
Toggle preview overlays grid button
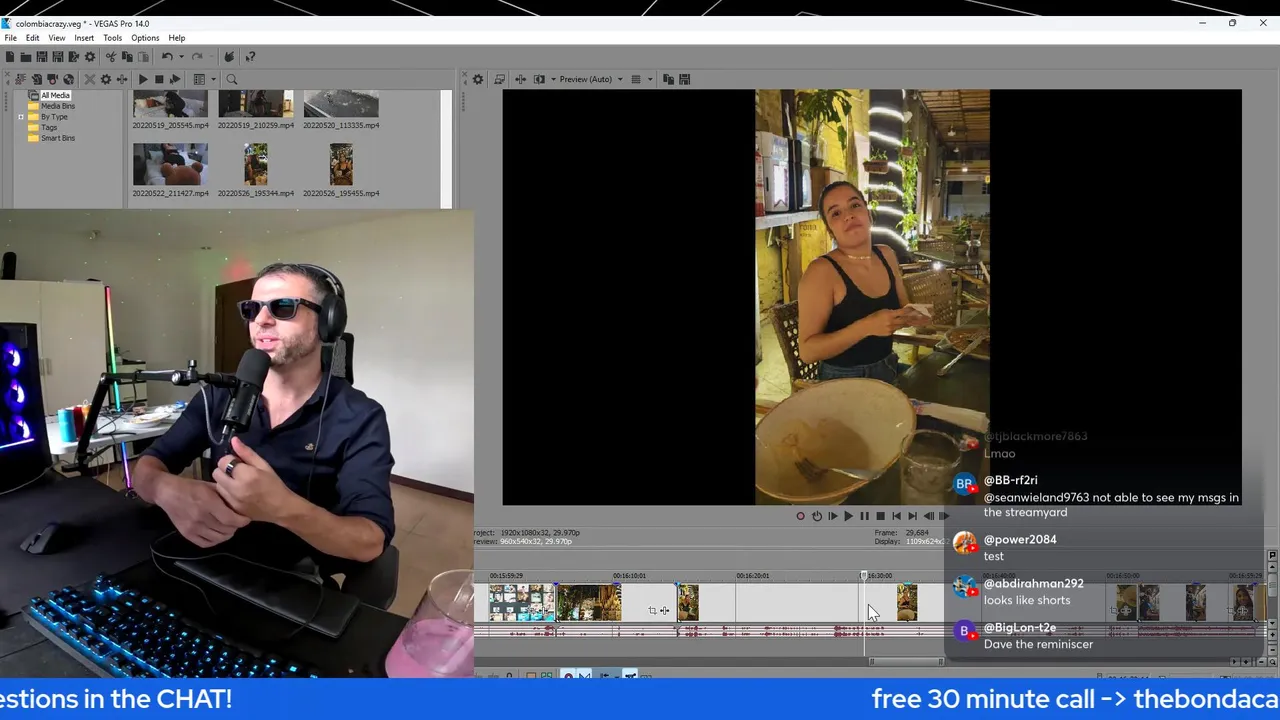tap(636, 79)
